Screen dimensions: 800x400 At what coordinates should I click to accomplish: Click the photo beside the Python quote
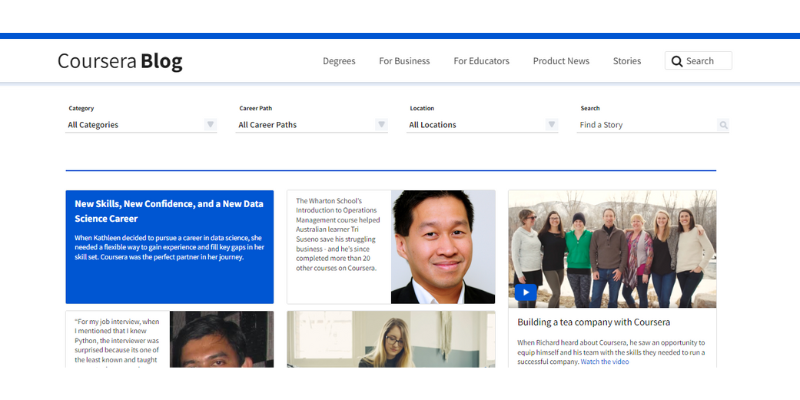[x=221, y=339]
